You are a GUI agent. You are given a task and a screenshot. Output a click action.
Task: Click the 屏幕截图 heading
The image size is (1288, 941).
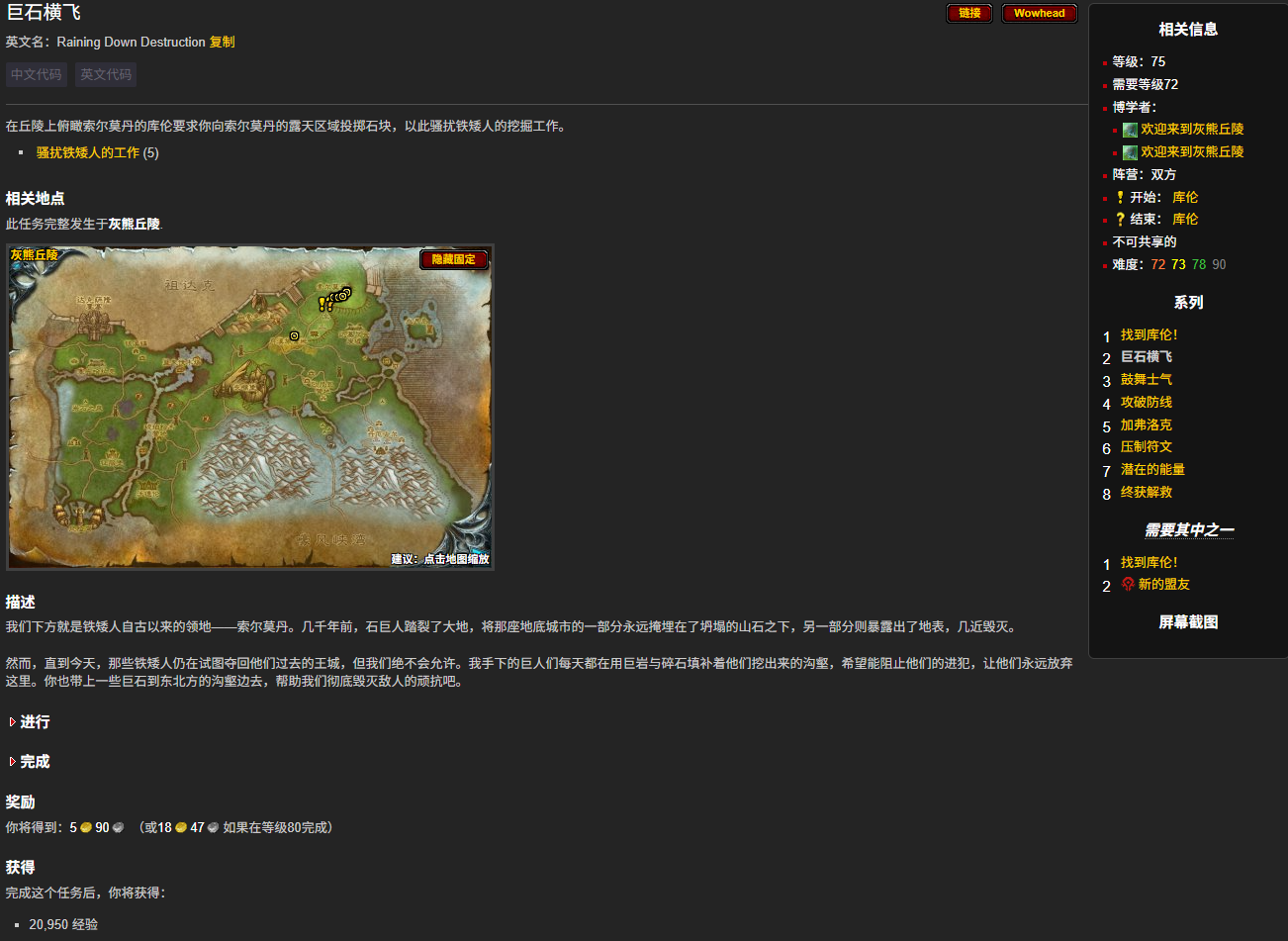(x=1189, y=621)
